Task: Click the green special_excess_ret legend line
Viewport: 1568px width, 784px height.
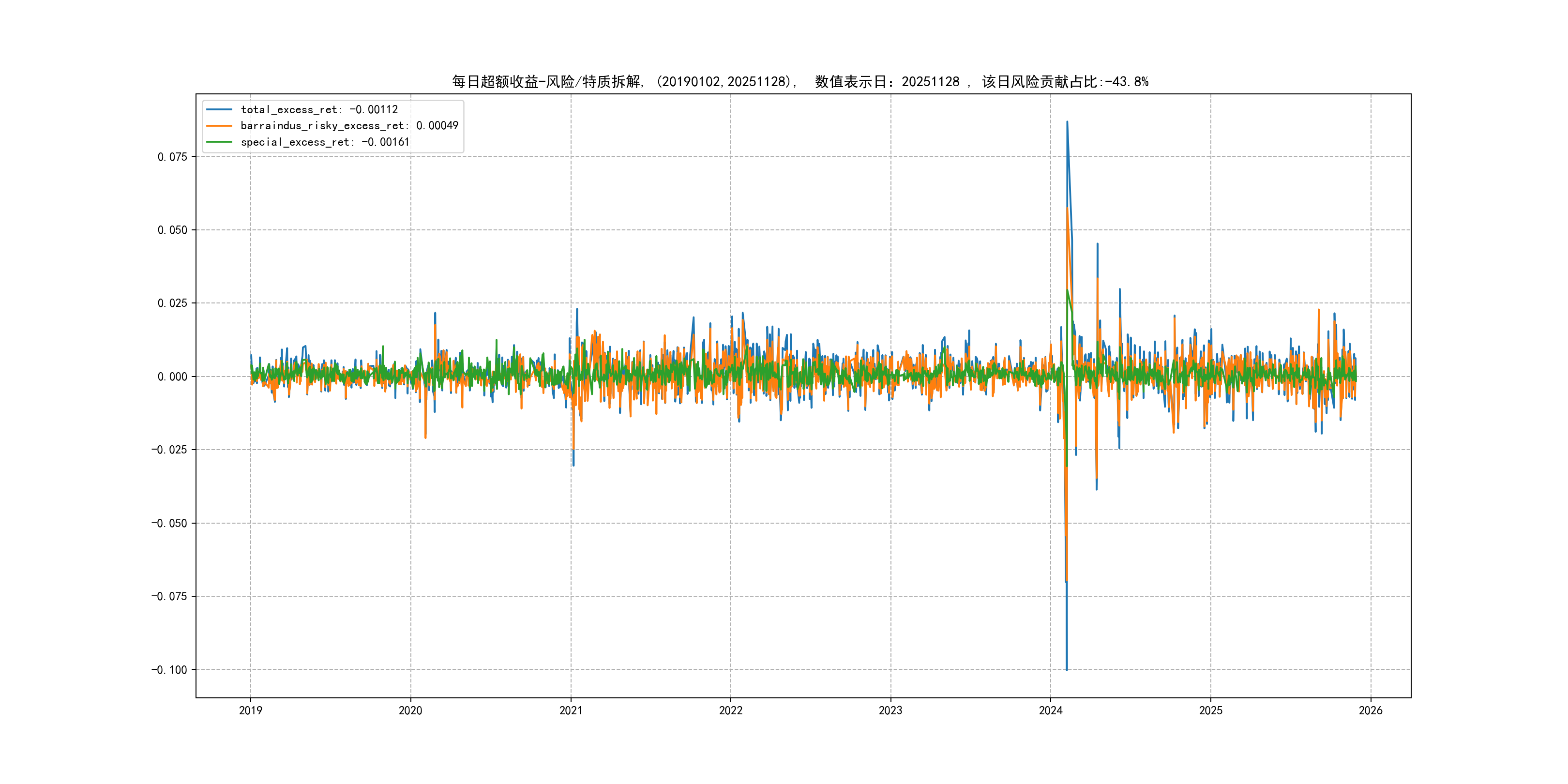Action: click(219, 142)
